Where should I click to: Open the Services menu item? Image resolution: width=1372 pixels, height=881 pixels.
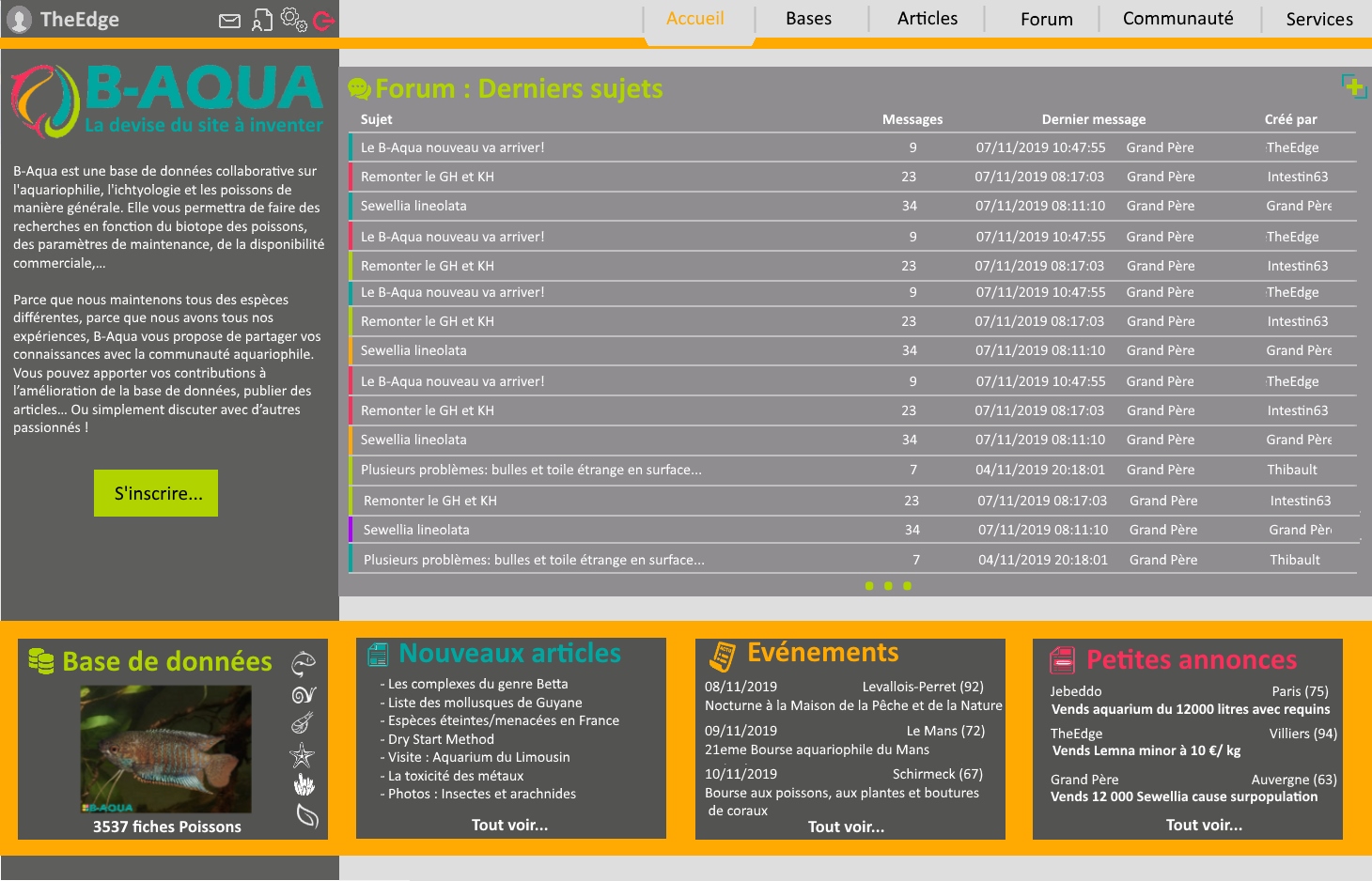click(x=1319, y=19)
